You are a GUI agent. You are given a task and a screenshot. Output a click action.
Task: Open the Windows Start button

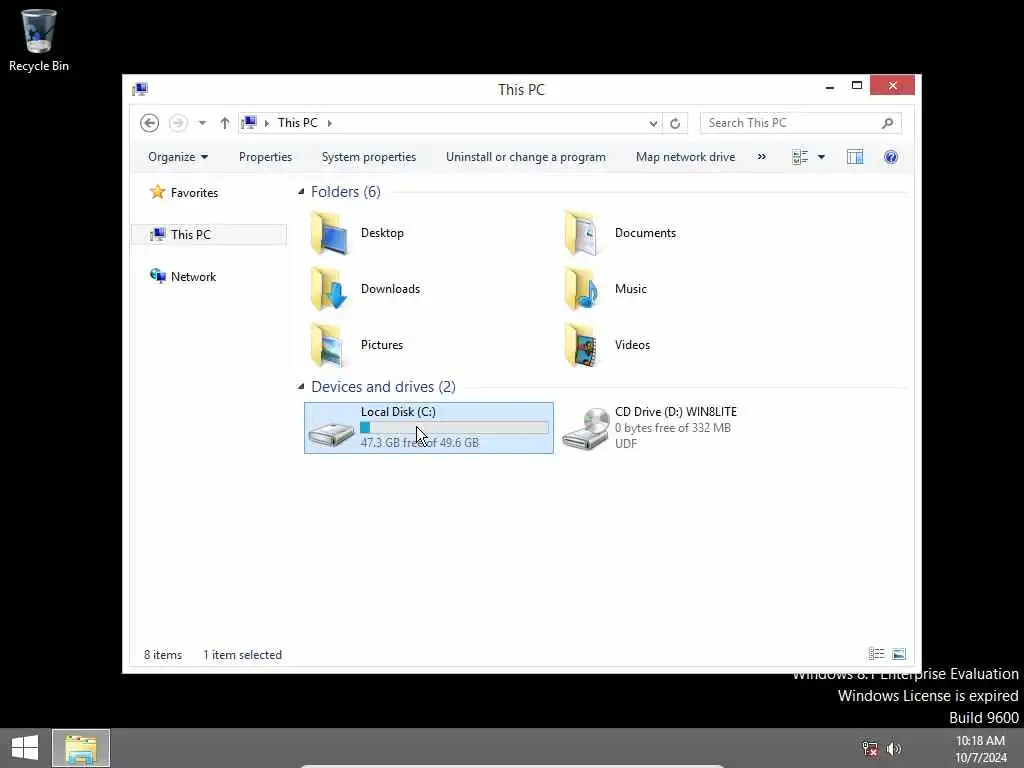click(x=25, y=748)
